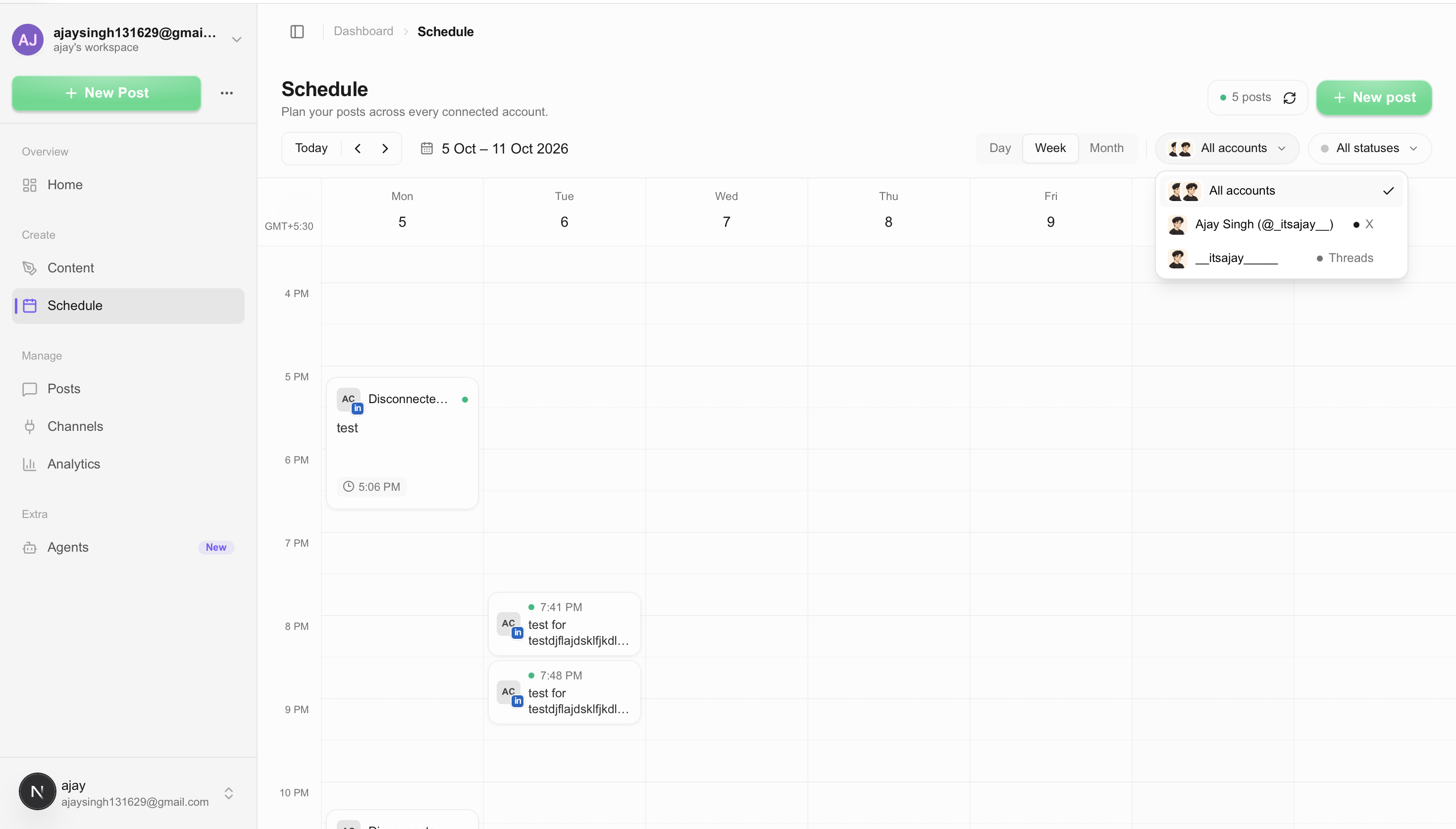Select All accounts in dropdown list

[1281, 191]
